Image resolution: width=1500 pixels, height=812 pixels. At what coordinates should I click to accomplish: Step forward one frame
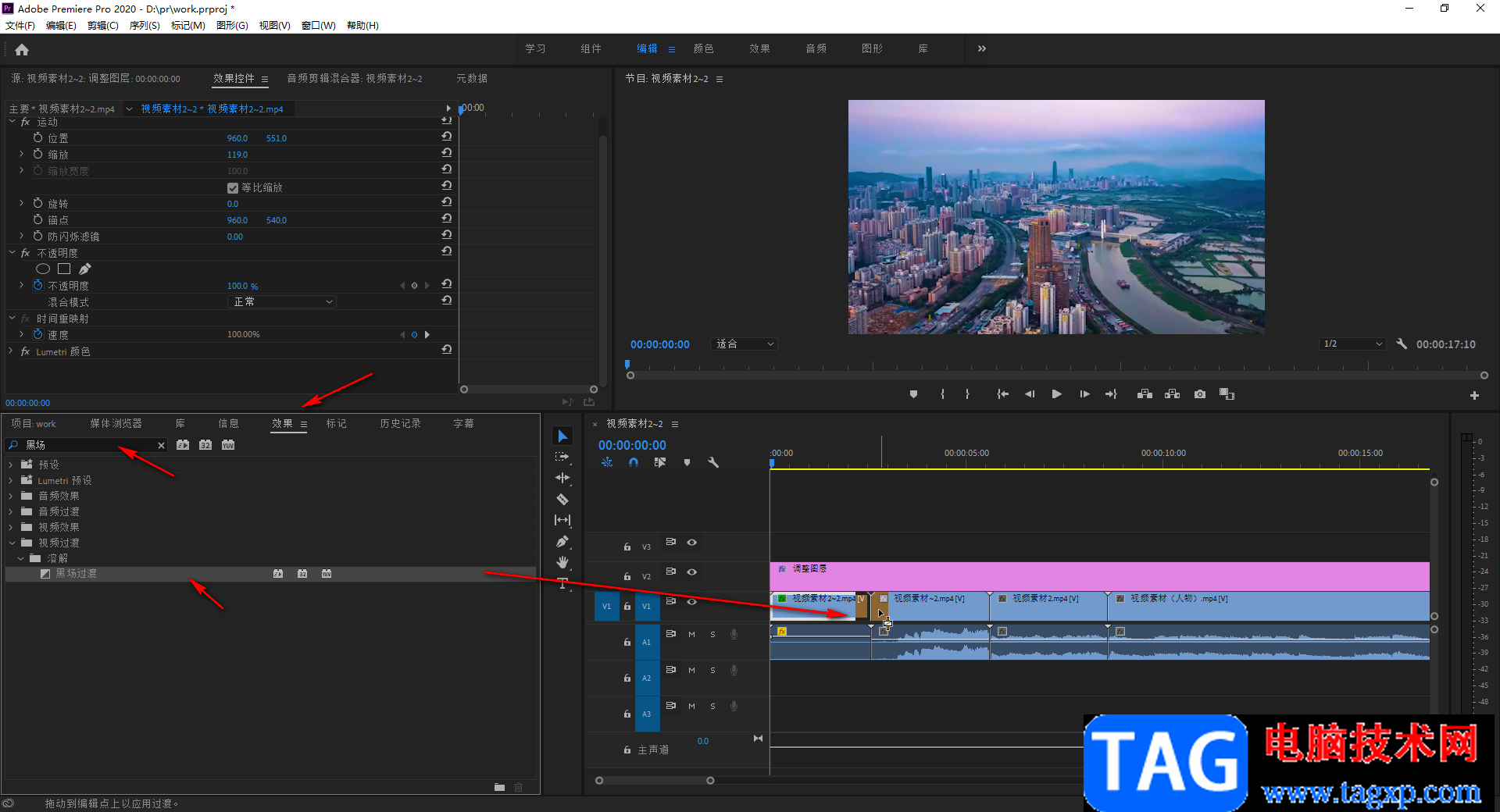(1084, 394)
